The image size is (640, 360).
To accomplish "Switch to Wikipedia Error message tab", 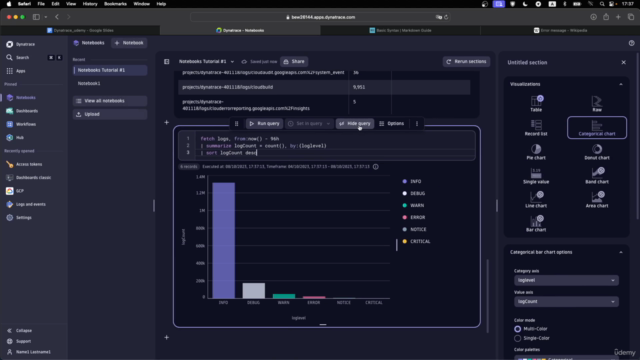I will [x=560, y=30].
